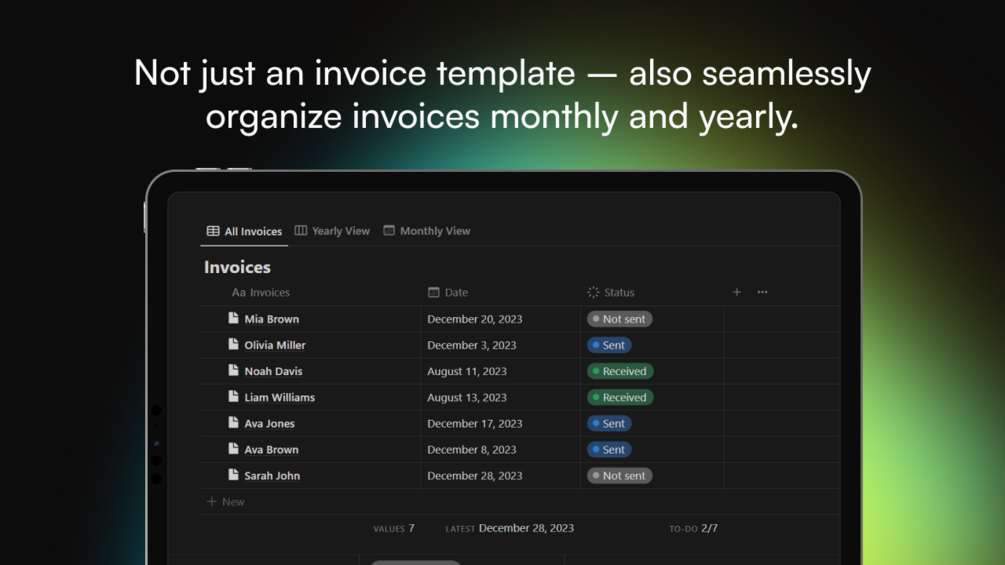
Task: Click the VALUES 7 count summary
Action: click(394, 528)
